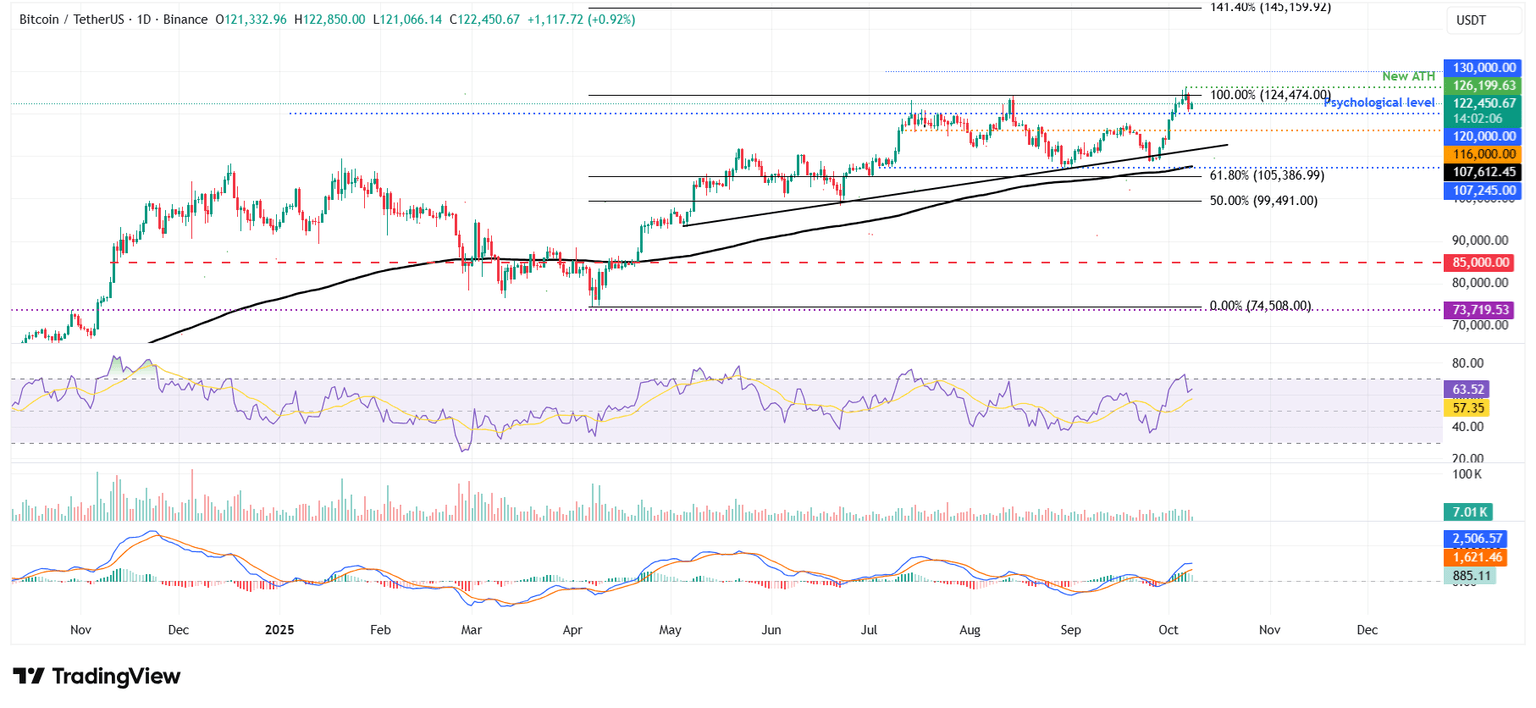Click the 116,000.00 orange price badge

tap(1483, 154)
